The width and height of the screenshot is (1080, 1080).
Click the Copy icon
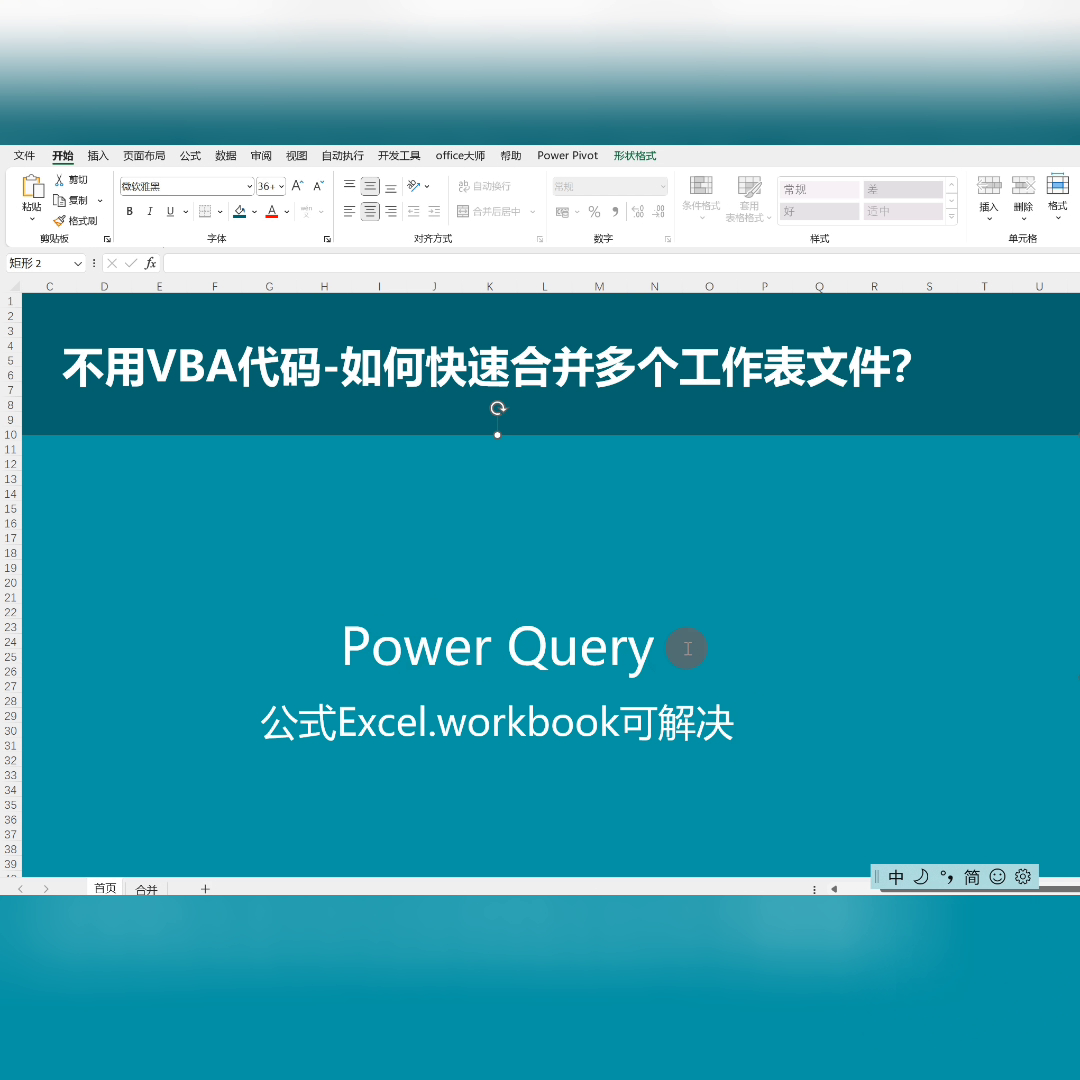coord(59,200)
